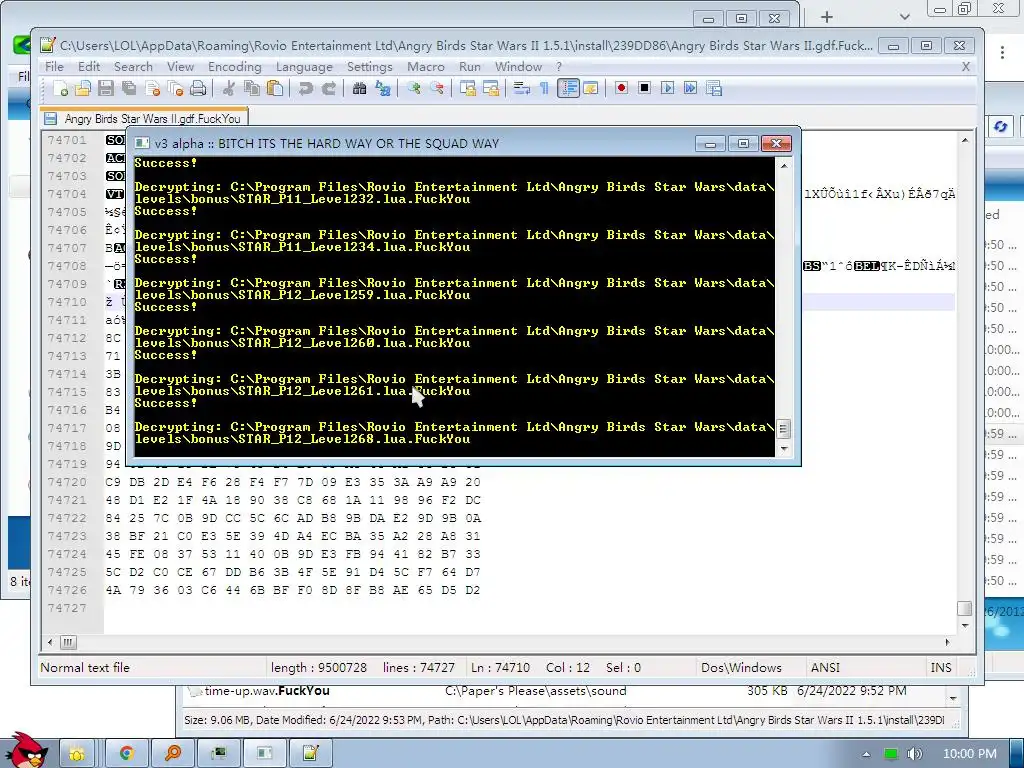Click Notepad++ horizontal scrollbar right arrow
The width and height of the screenshot is (1024, 768).
pyautogui.click(x=947, y=642)
